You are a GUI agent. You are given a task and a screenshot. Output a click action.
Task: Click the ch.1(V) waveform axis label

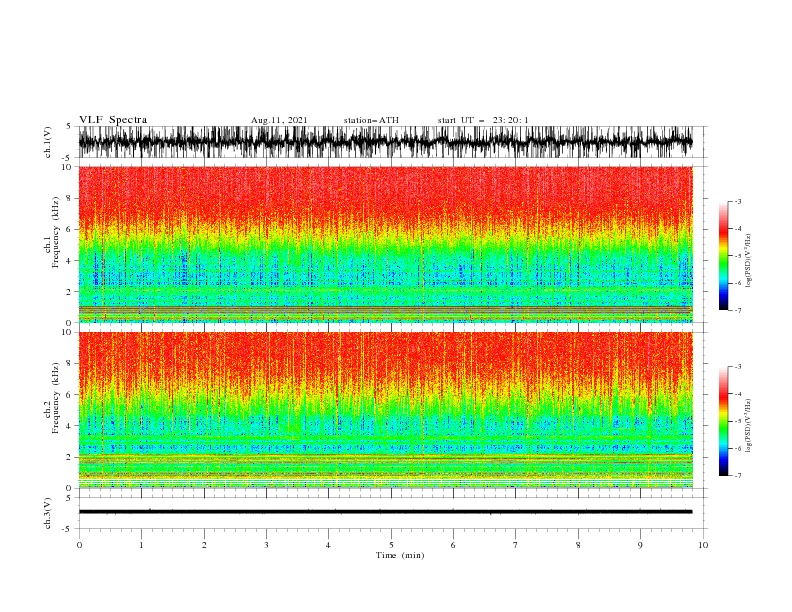click(x=48, y=142)
